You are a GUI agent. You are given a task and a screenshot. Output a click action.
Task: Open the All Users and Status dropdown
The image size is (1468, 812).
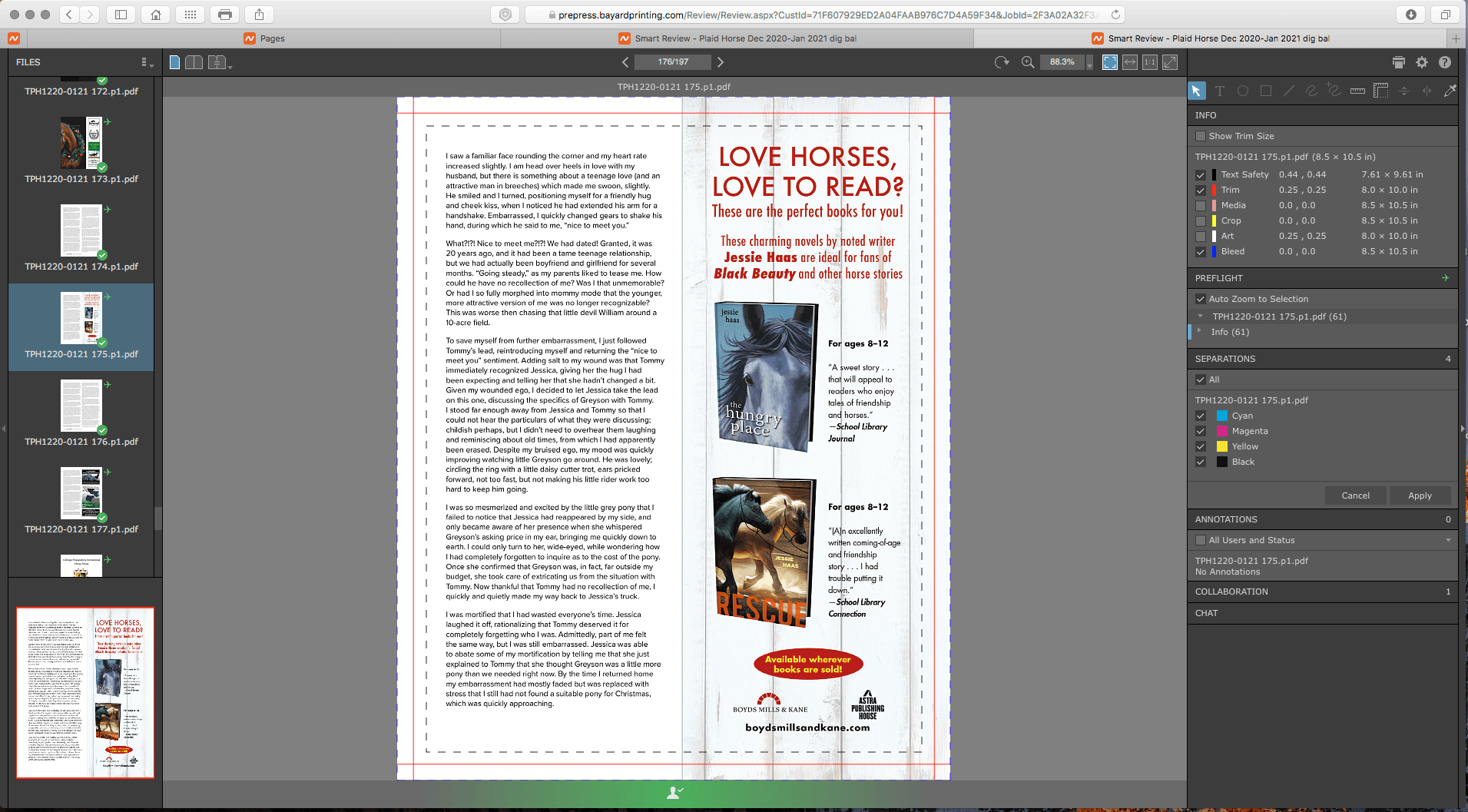[1446, 540]
